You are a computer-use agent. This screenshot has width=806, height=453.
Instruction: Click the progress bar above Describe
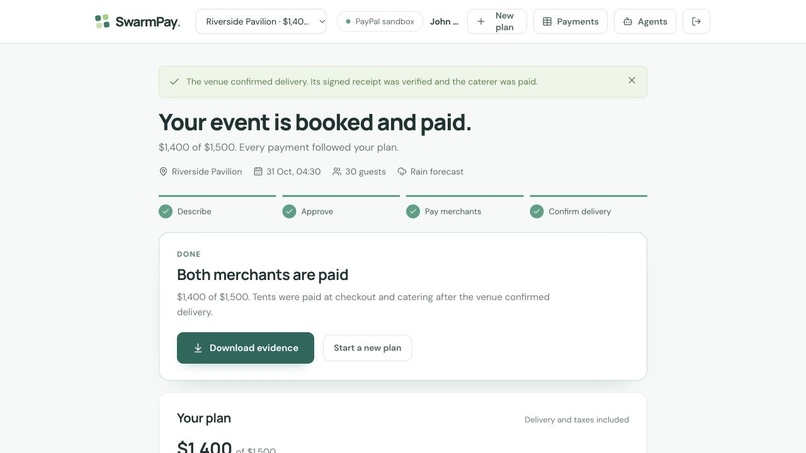[x=217, y=196]
